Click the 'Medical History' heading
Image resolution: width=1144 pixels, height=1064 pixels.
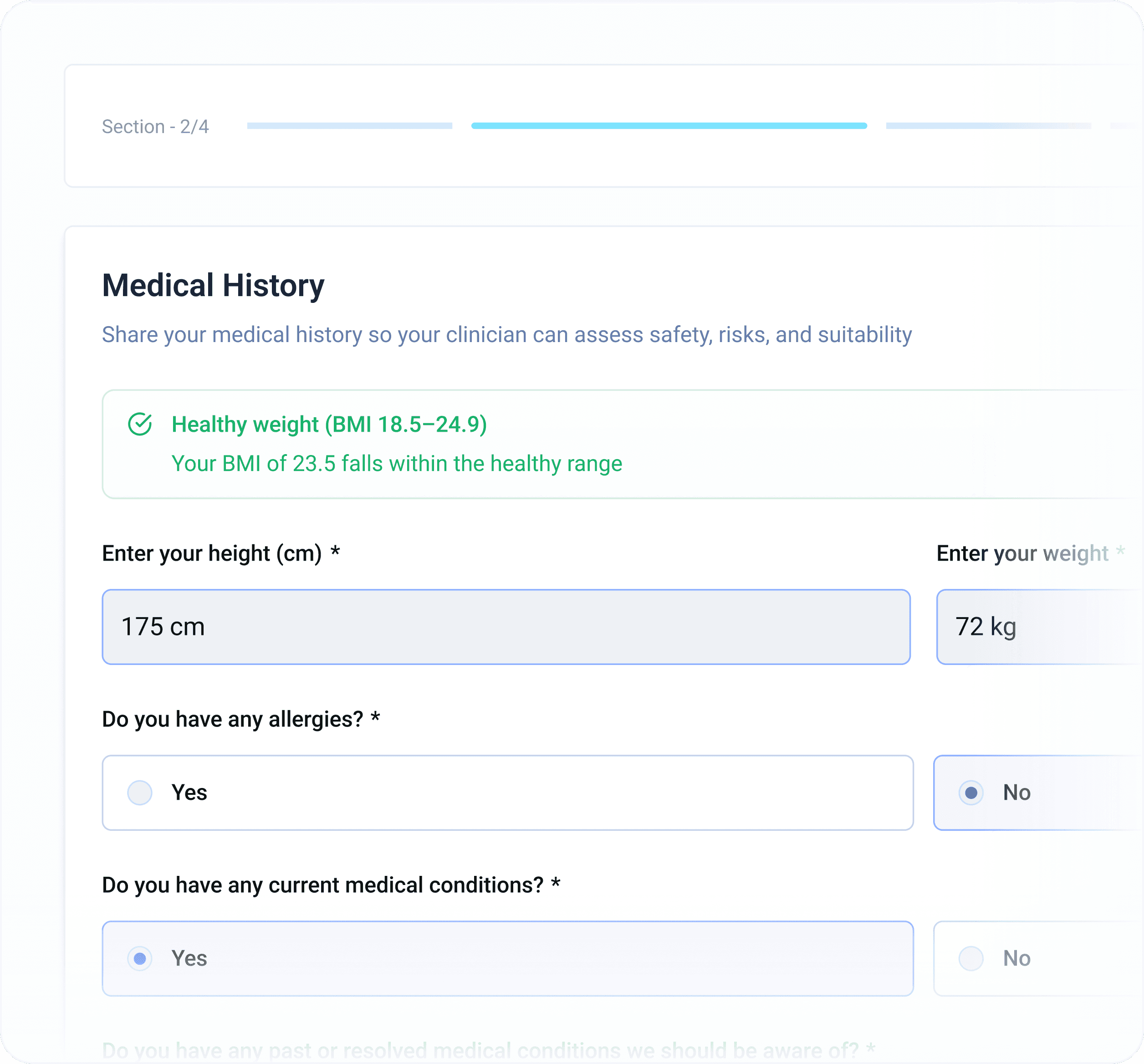(x=213, y=285)
